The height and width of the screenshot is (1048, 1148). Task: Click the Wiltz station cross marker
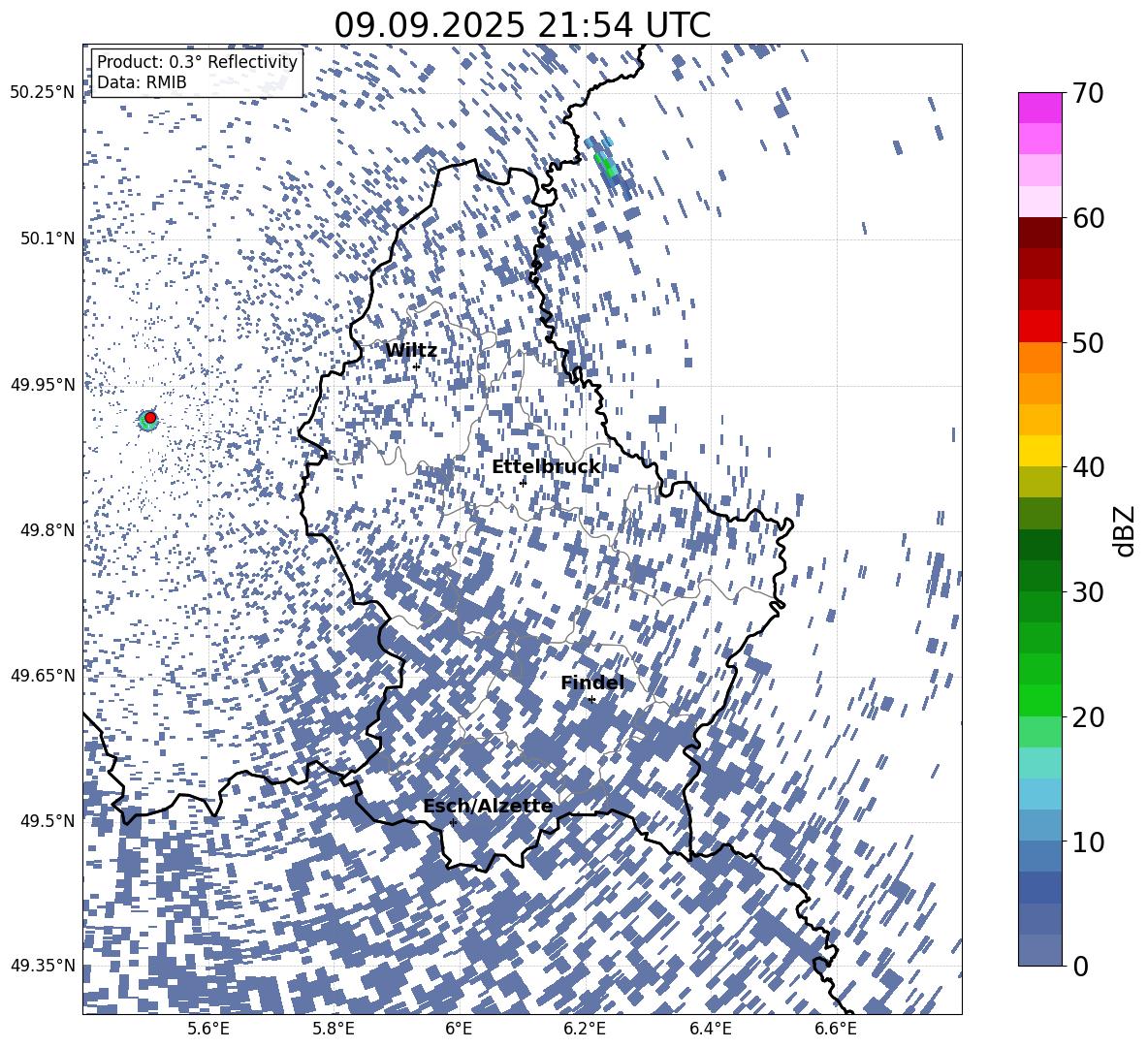(416, 366)
